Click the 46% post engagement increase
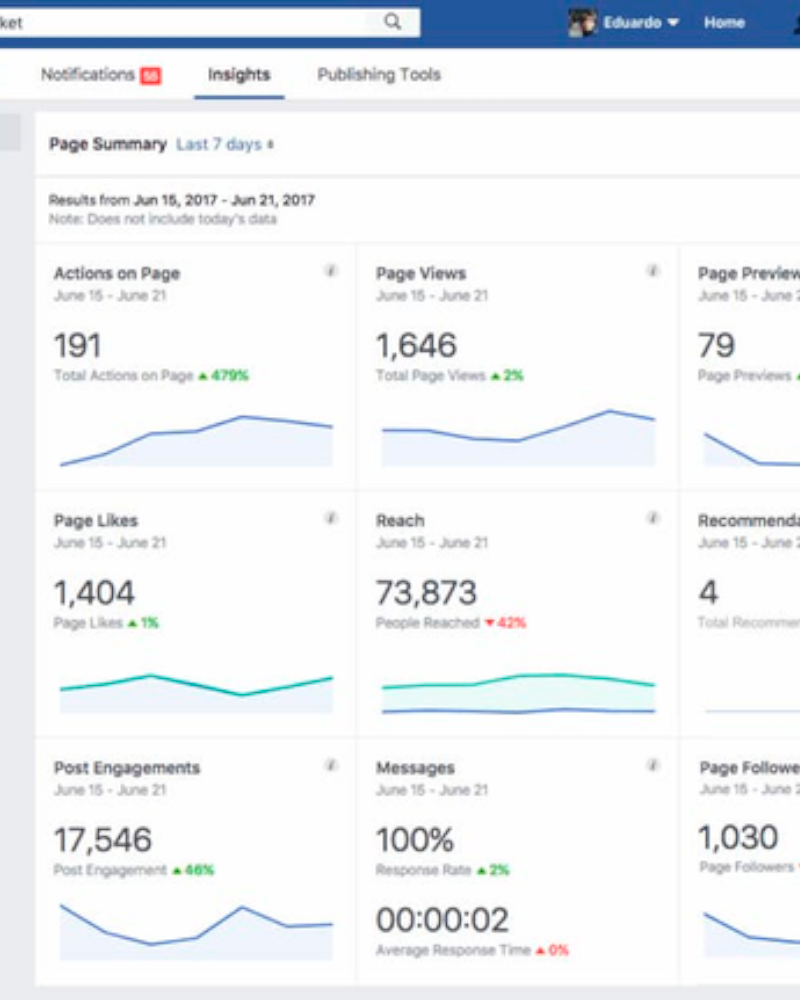 tap(193, 870)
